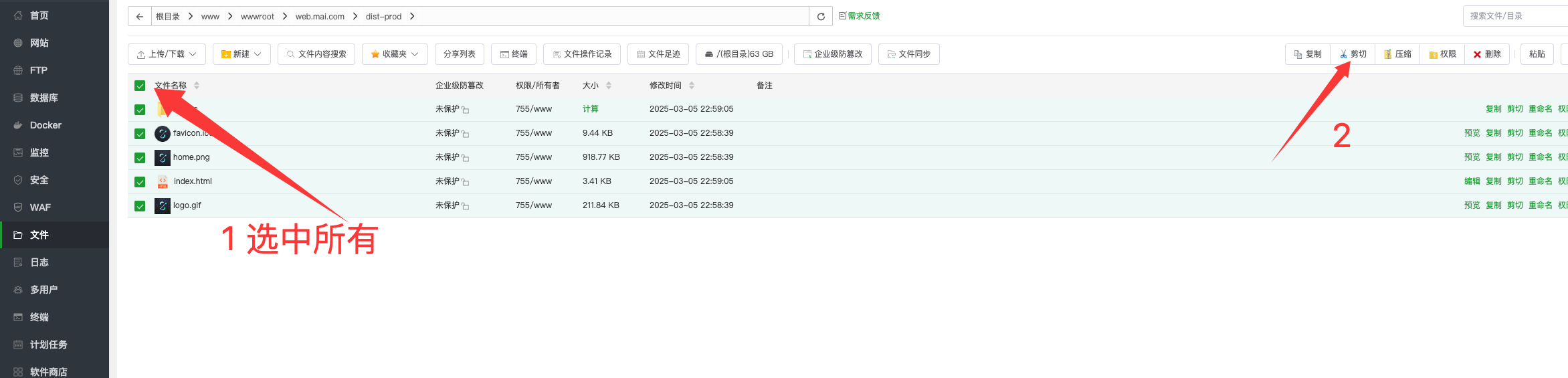Click the Rename link for index.html
The width and height of the screenshot is (1568, 378).
(x=1540, y=181)
